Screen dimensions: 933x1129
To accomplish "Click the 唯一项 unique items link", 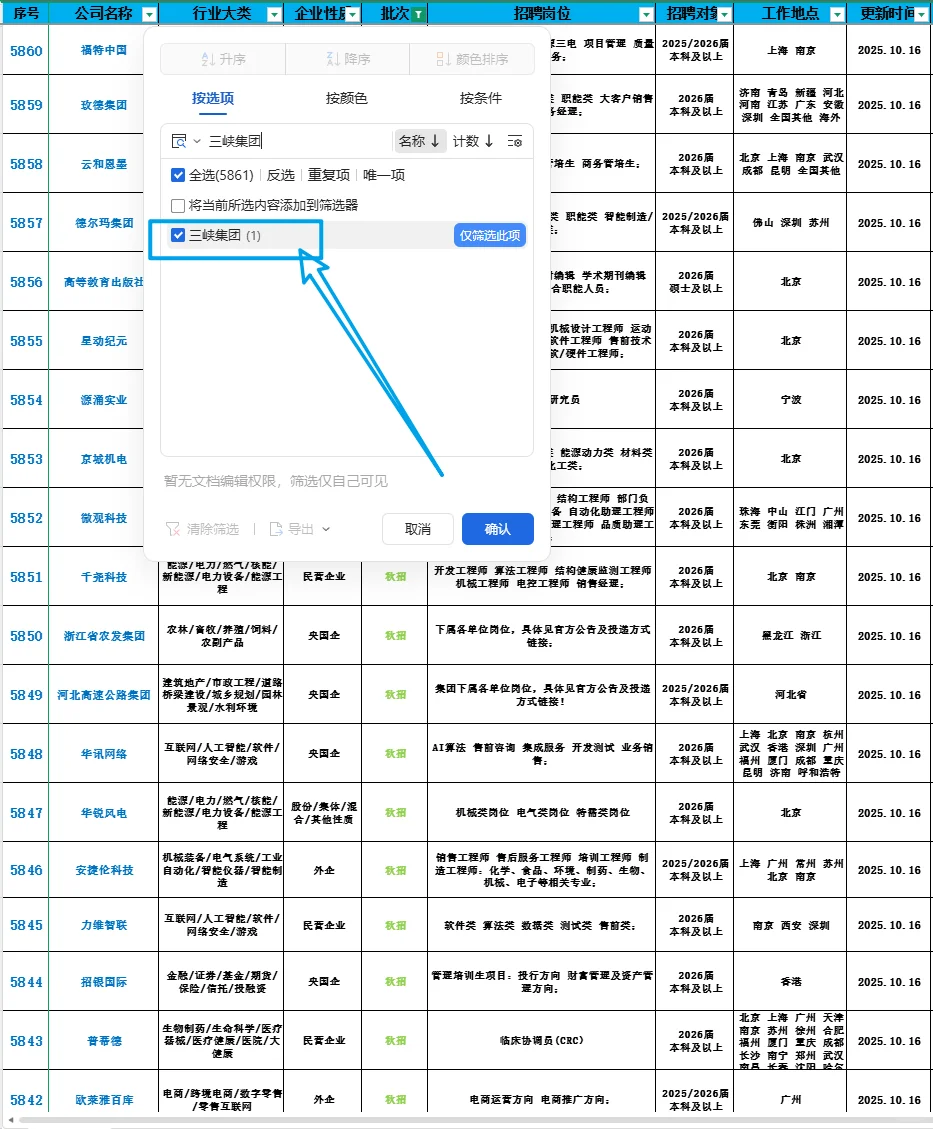I will [384, 175].
